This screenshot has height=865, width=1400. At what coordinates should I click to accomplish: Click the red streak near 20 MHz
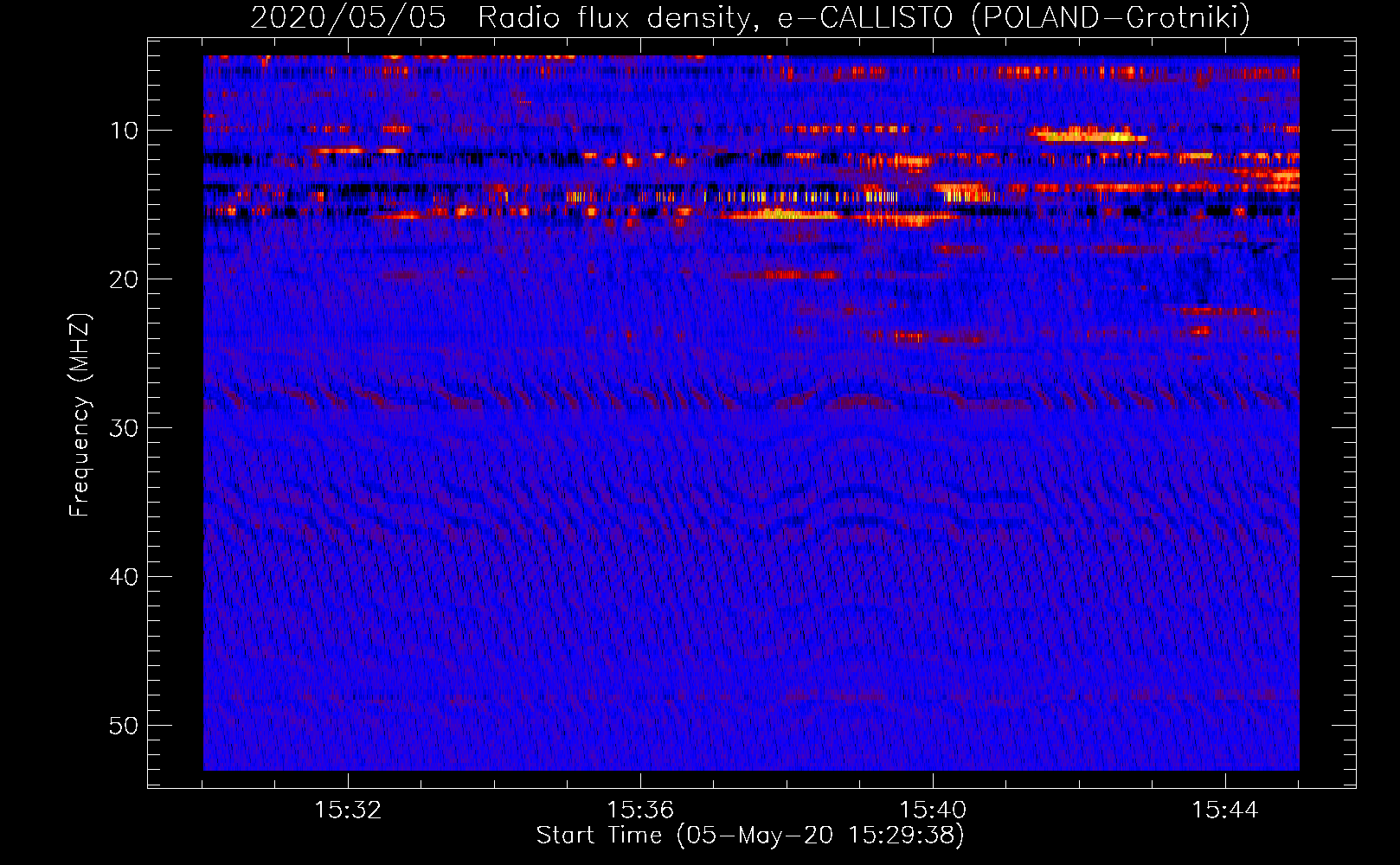pos(783,275)
